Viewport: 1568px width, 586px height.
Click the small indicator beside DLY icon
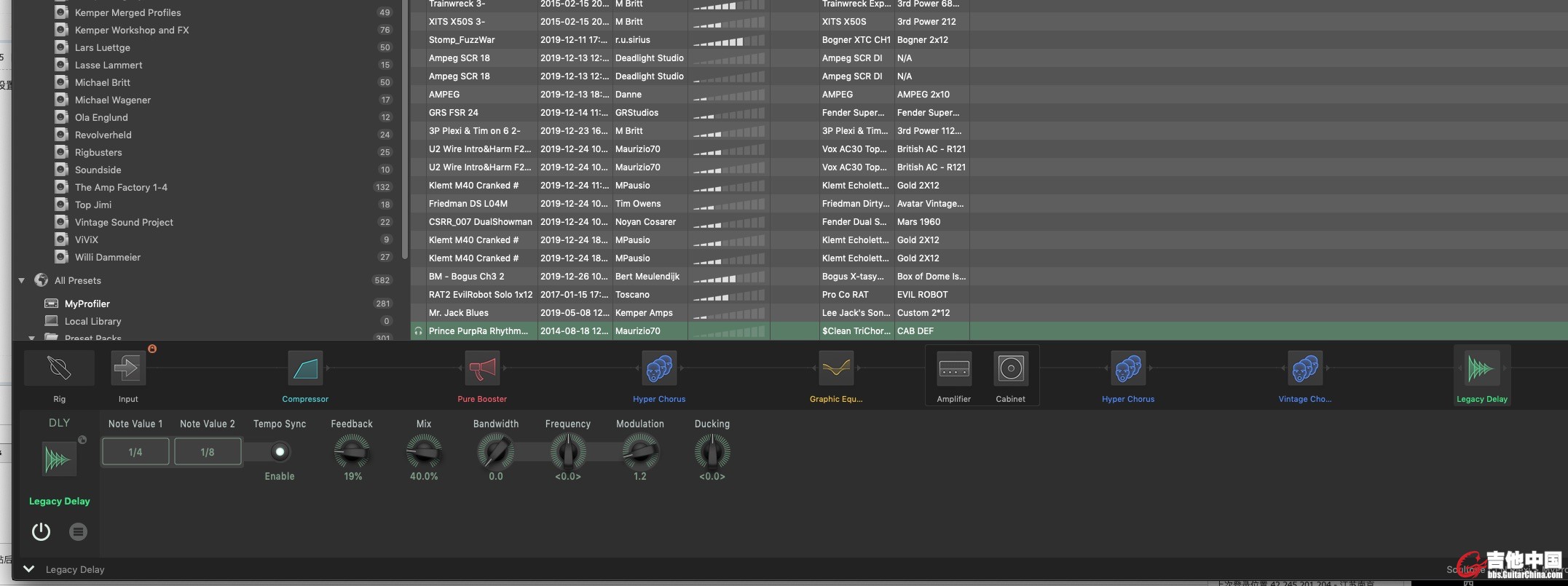[82, 440]
